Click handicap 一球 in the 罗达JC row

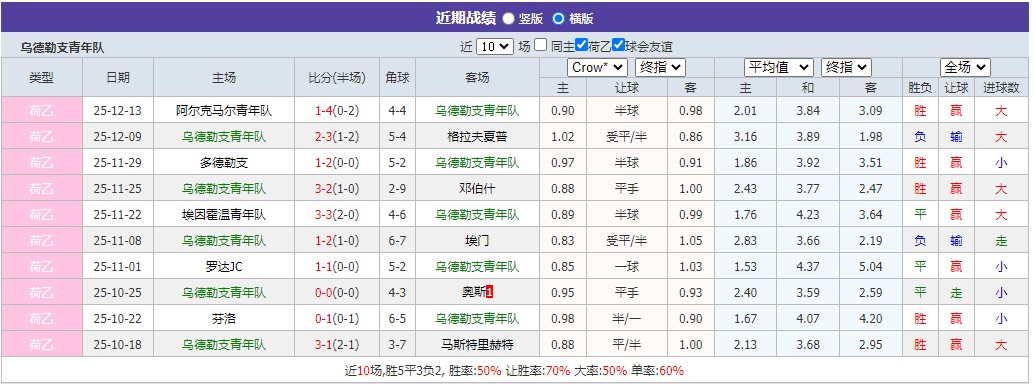click(x=626, y=267)
